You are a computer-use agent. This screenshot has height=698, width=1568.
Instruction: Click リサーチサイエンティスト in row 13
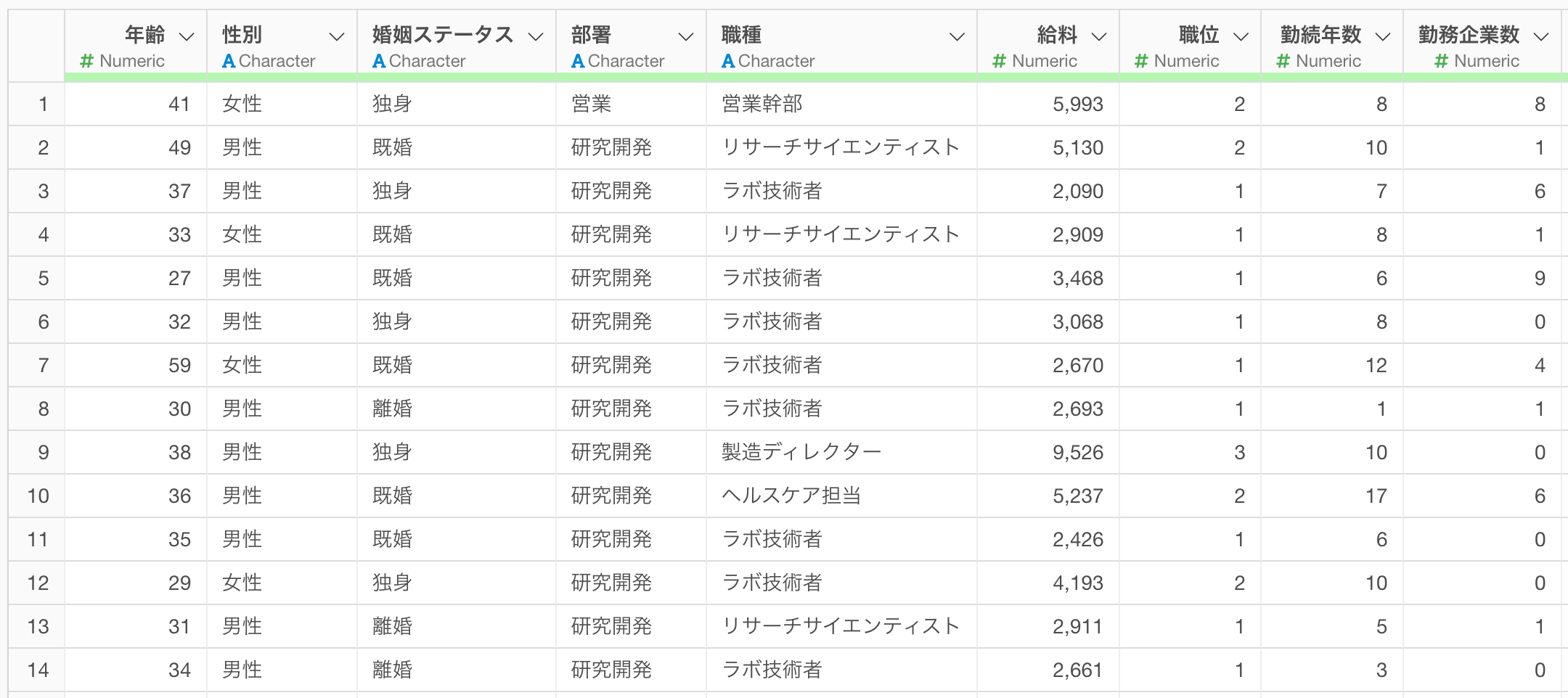(x=841, y=626)
